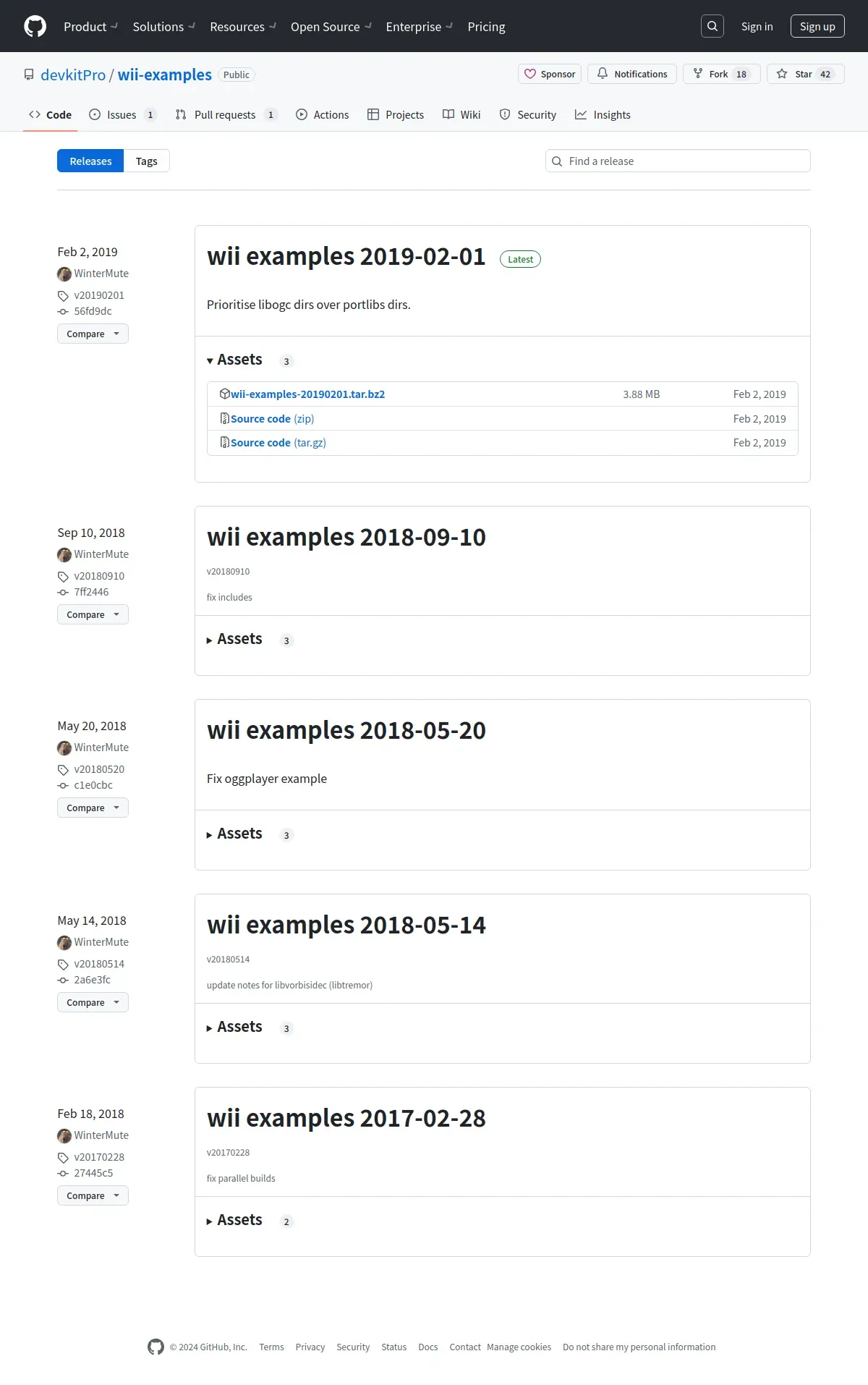Click WinterMute avatar for Feb 2, 2019
The image size is (868, 1385).
64,274
